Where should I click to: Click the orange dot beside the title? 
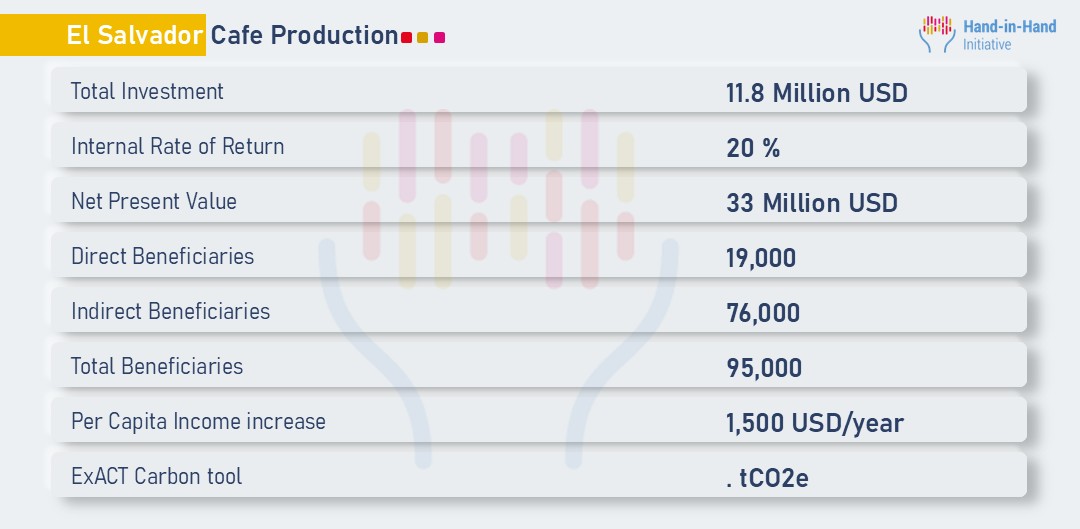click(x=423, y=38)
